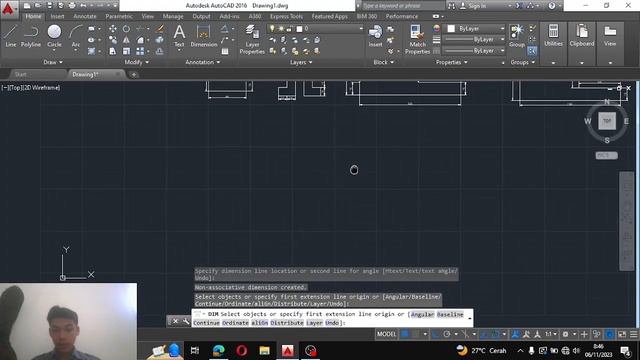Screen dimensions: 640x360
Task: Click the Insert block button
Action: point(375,36)
